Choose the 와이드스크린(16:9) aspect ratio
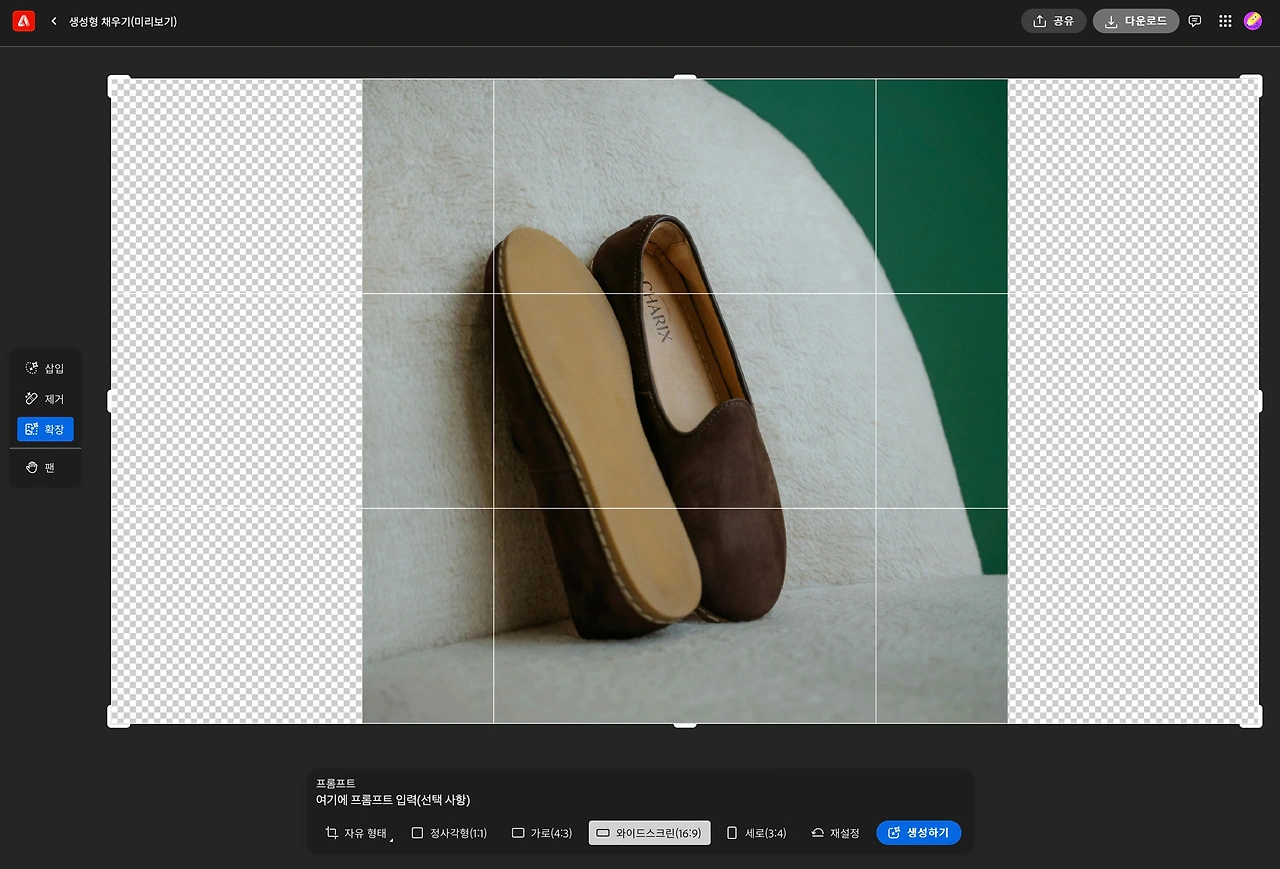1280x869 pixels. pos(649,833)
